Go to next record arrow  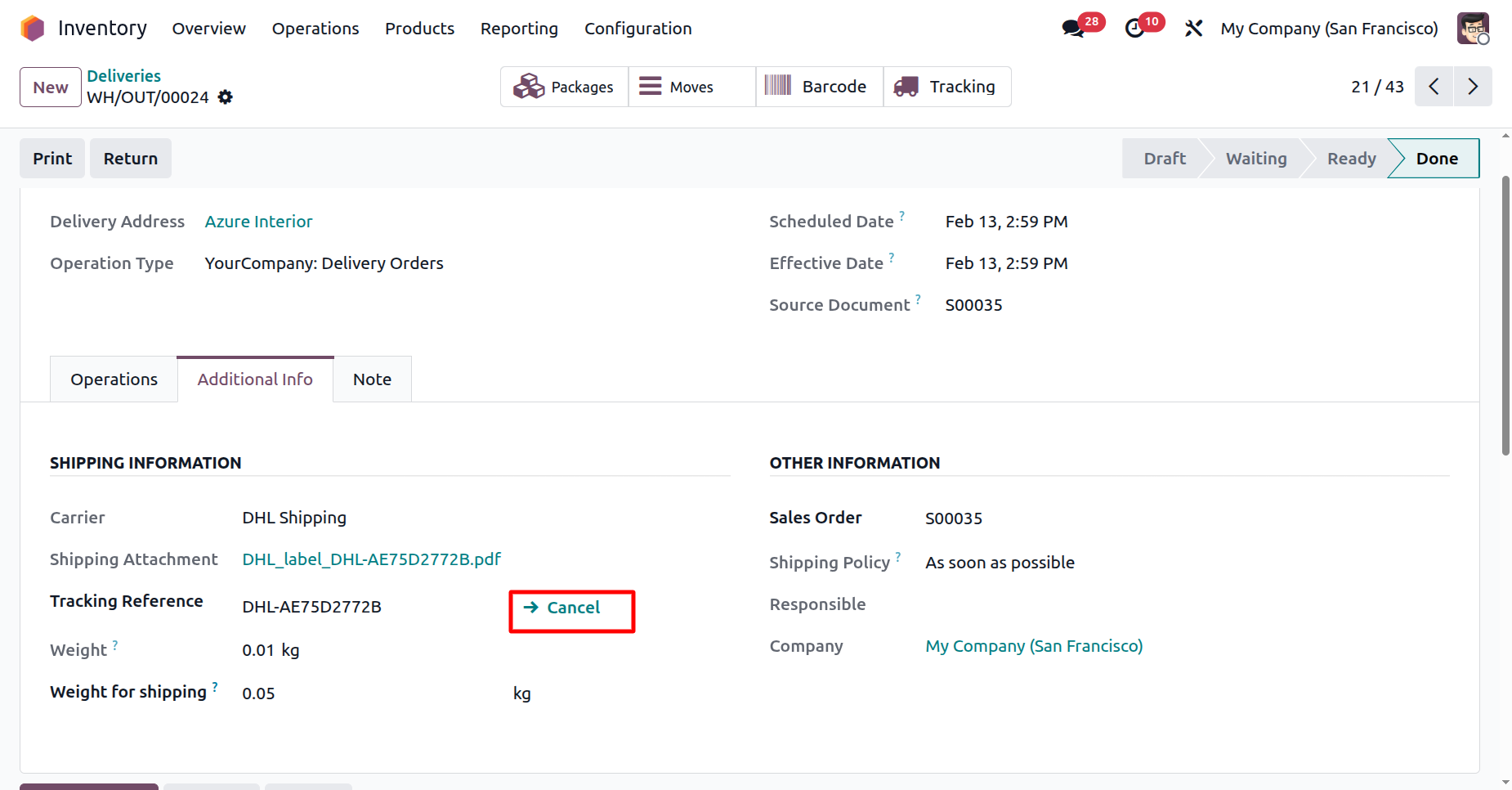[1473, 87]
